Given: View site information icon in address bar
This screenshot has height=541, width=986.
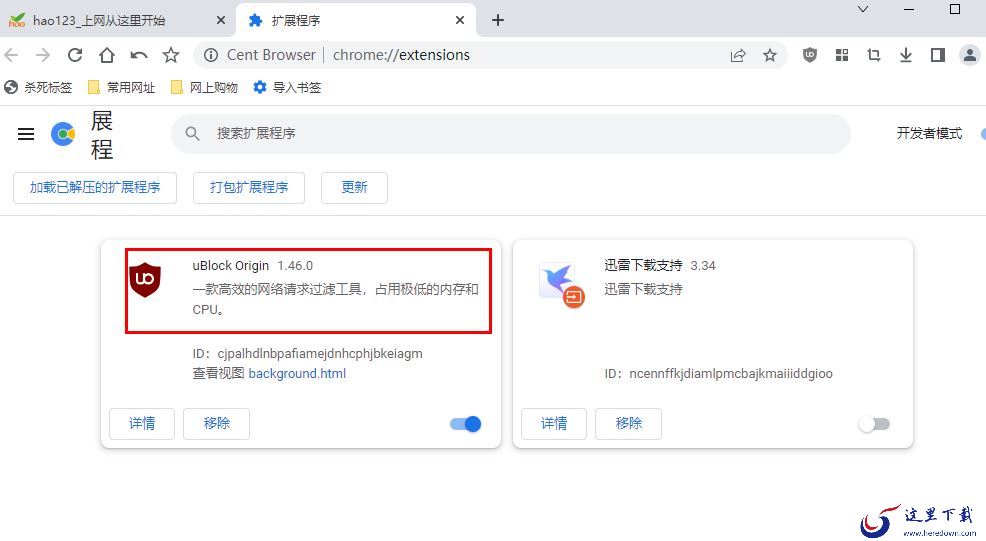Looking at the screenshot, I should coord(211,55).
